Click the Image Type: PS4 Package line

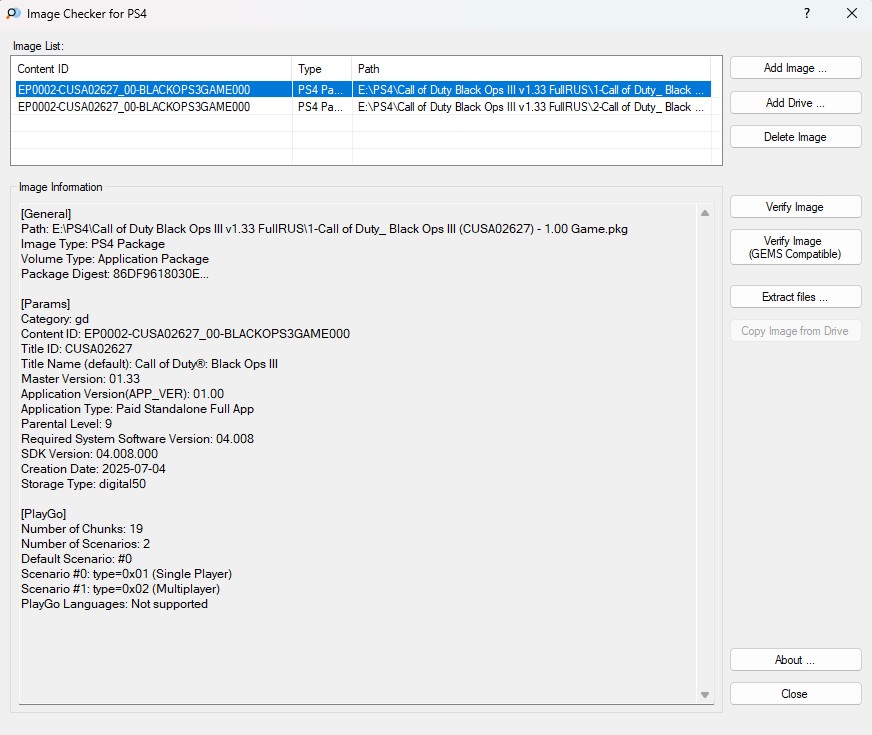pyautogui.click(x=93, y=244)
